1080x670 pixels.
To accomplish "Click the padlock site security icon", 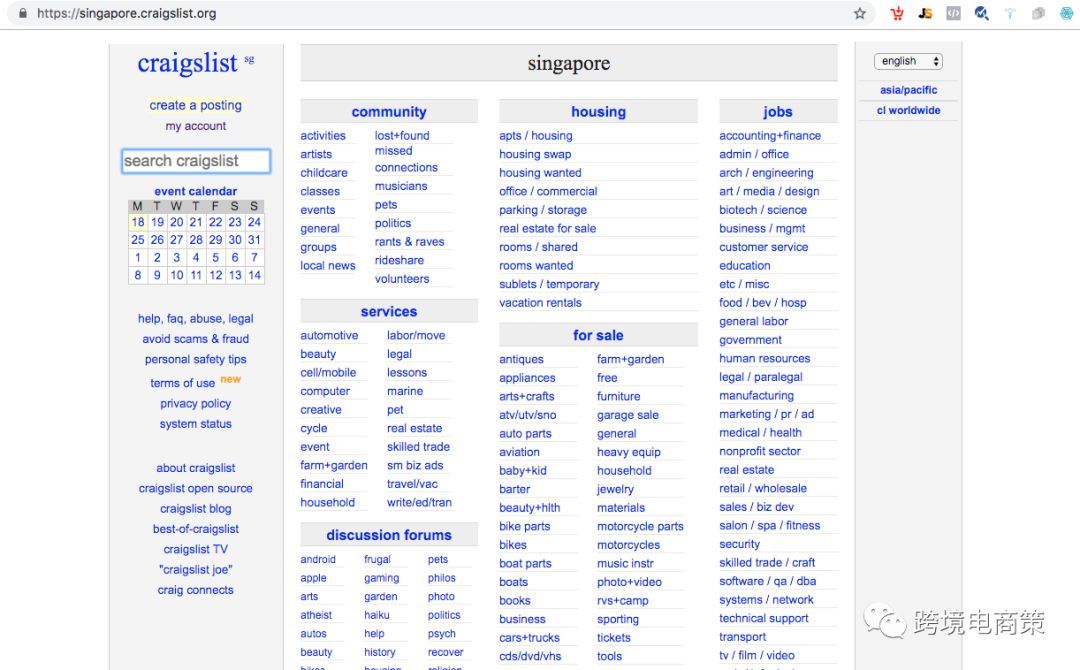I will 23,13.
